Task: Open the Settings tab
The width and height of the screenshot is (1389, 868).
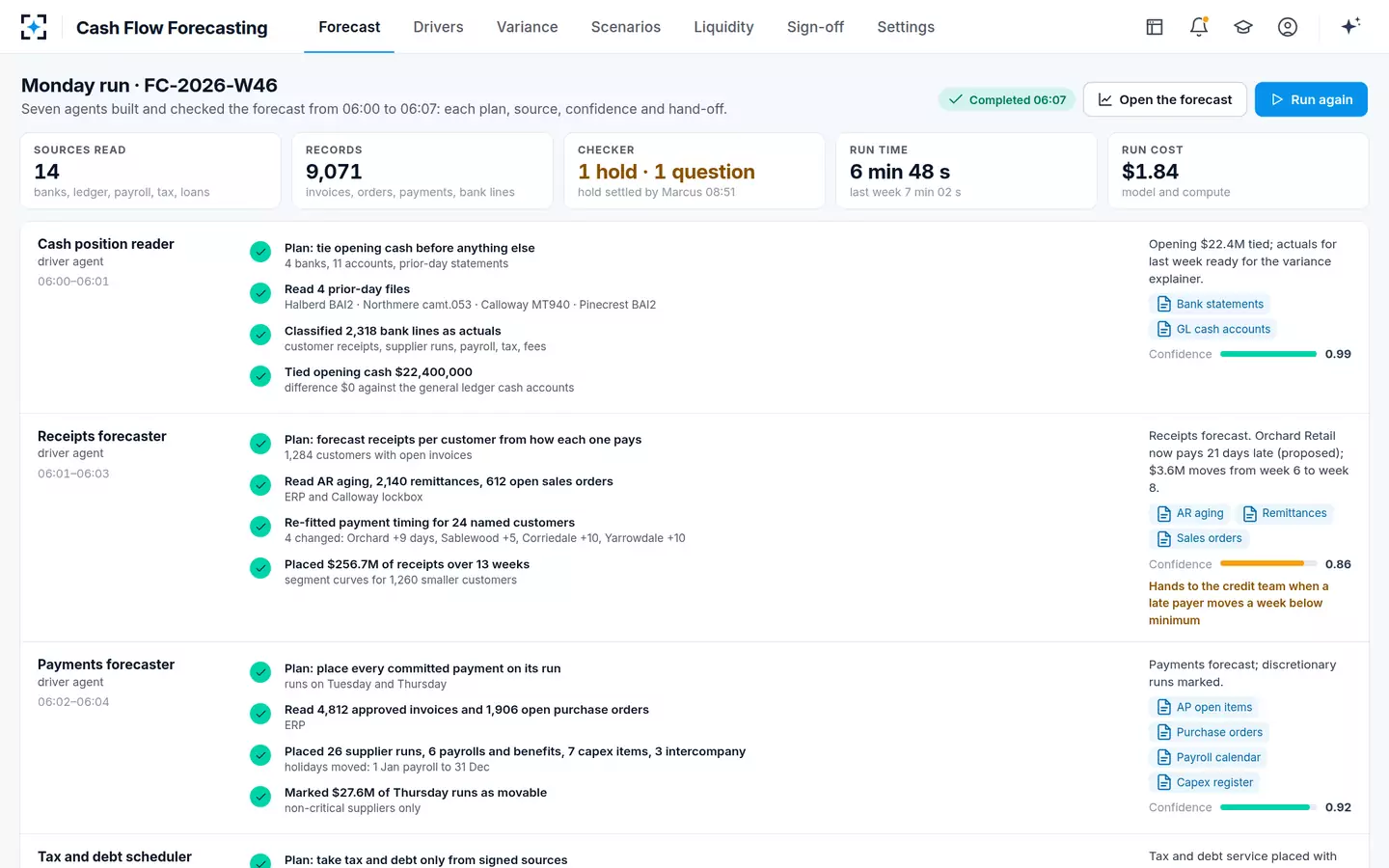Action: [x=906, y=27]
